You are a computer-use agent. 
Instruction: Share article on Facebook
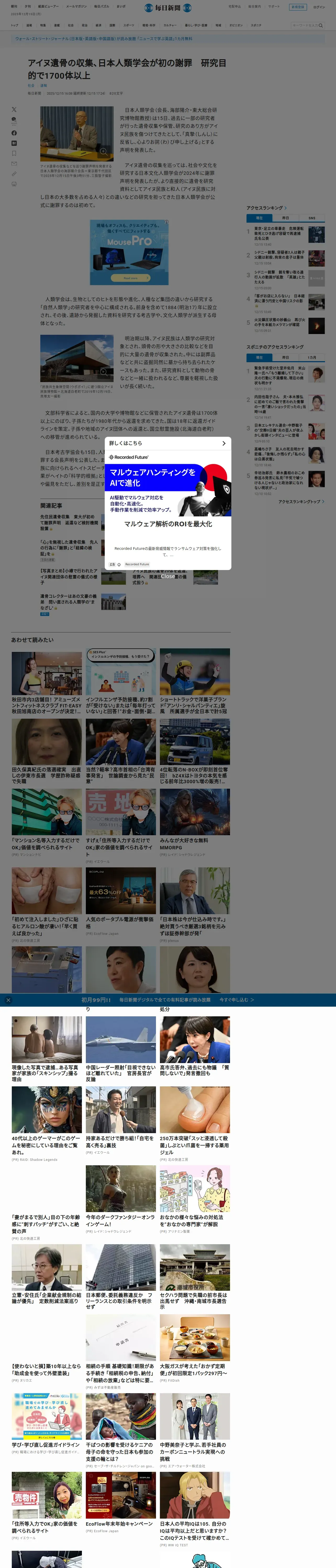[14, 133]
